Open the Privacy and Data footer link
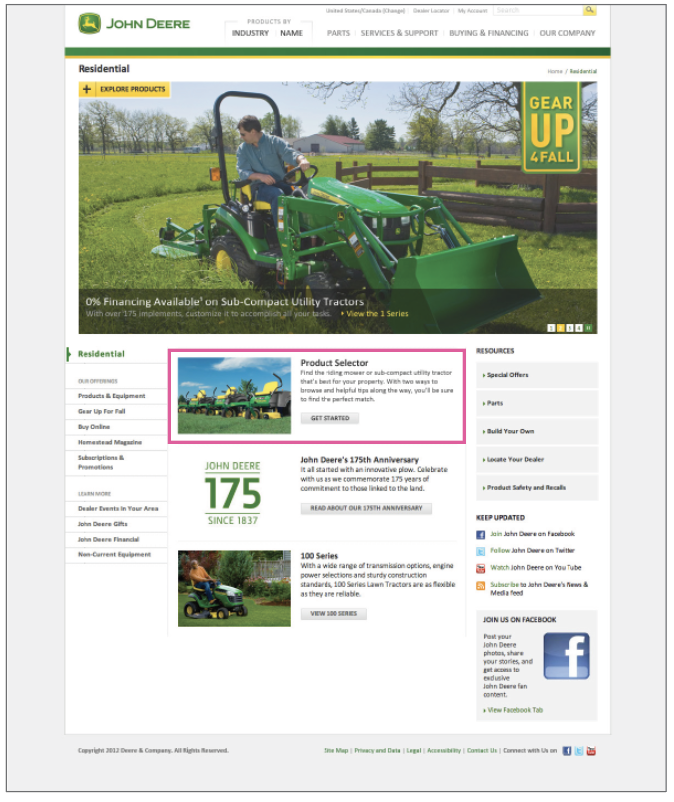 click(x=377, y=751)
